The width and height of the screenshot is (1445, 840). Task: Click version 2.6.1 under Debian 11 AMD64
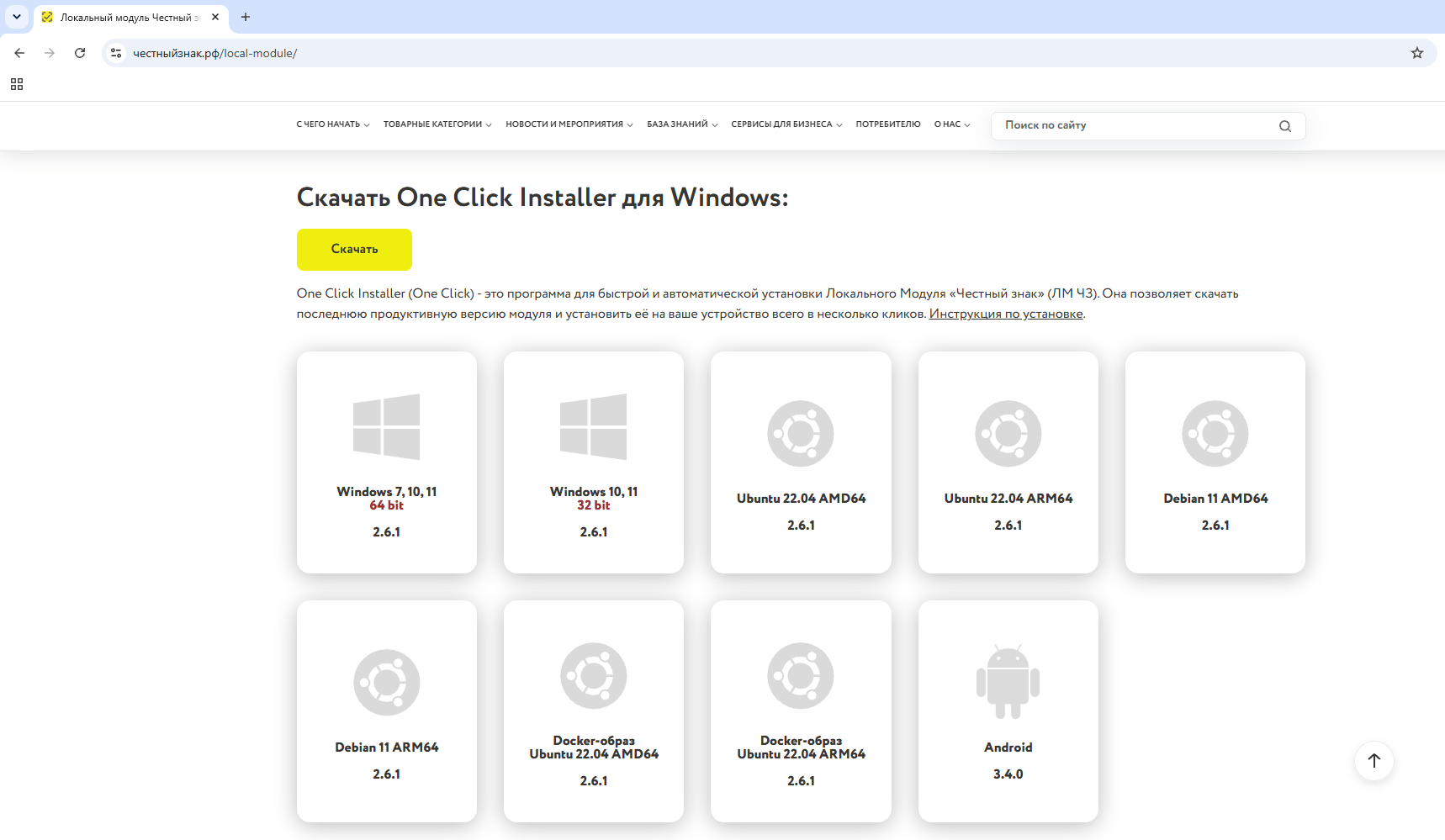(x=1215, y=526)
